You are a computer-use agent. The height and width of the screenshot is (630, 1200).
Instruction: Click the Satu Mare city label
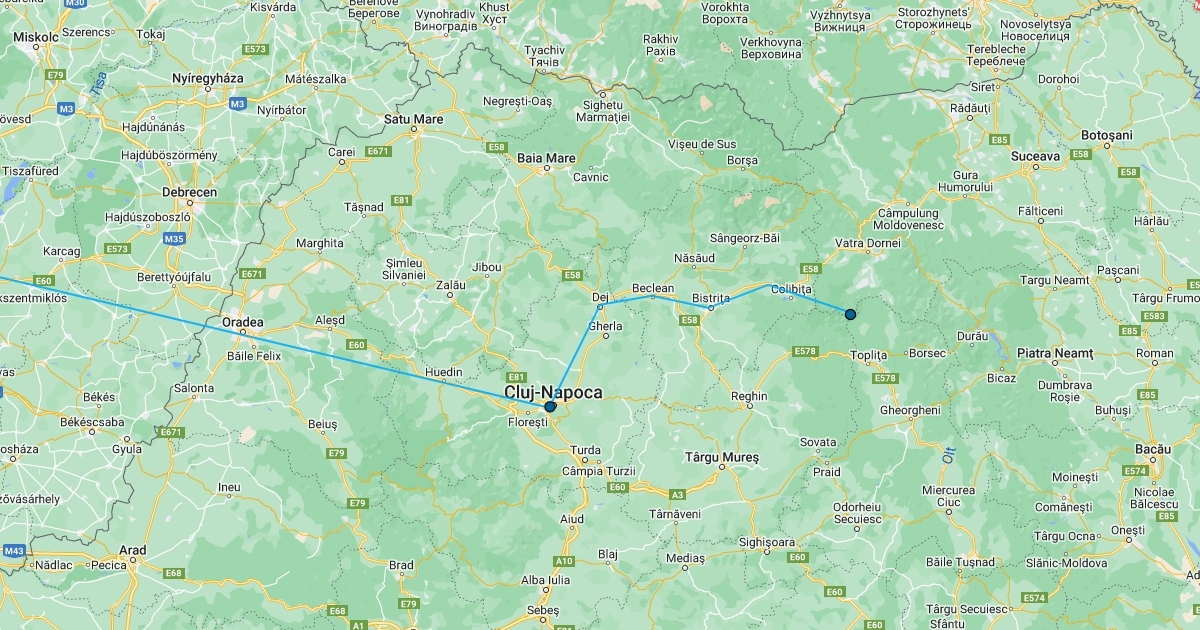(414, 119)
